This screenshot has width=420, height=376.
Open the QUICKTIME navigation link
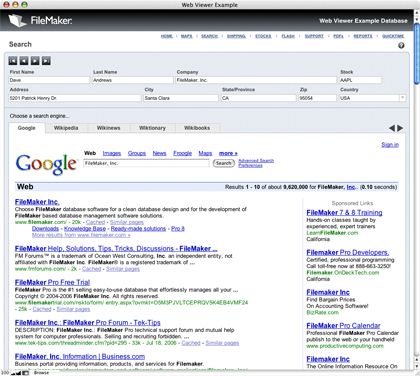coord(393,36)
